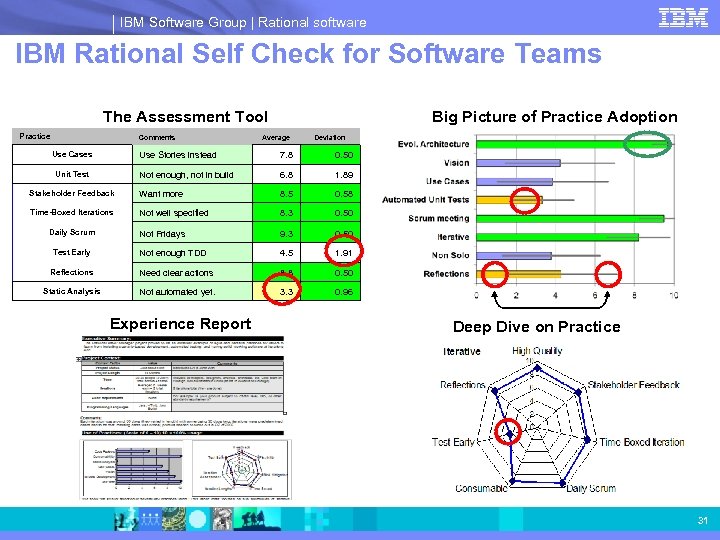Click the High Quality data point on radar
The height and width of the screenshot is (540, 720).
pyautogui.click(x=538, y=368)
